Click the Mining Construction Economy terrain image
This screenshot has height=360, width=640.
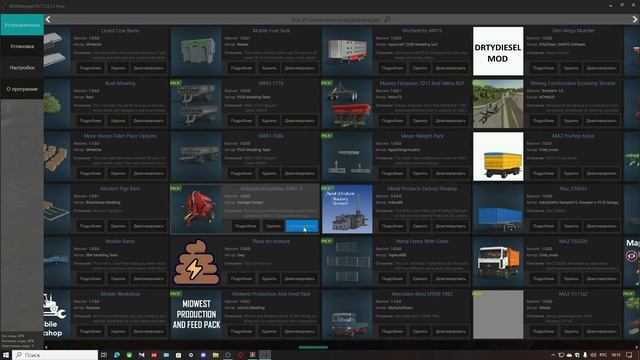pos(498,104)
